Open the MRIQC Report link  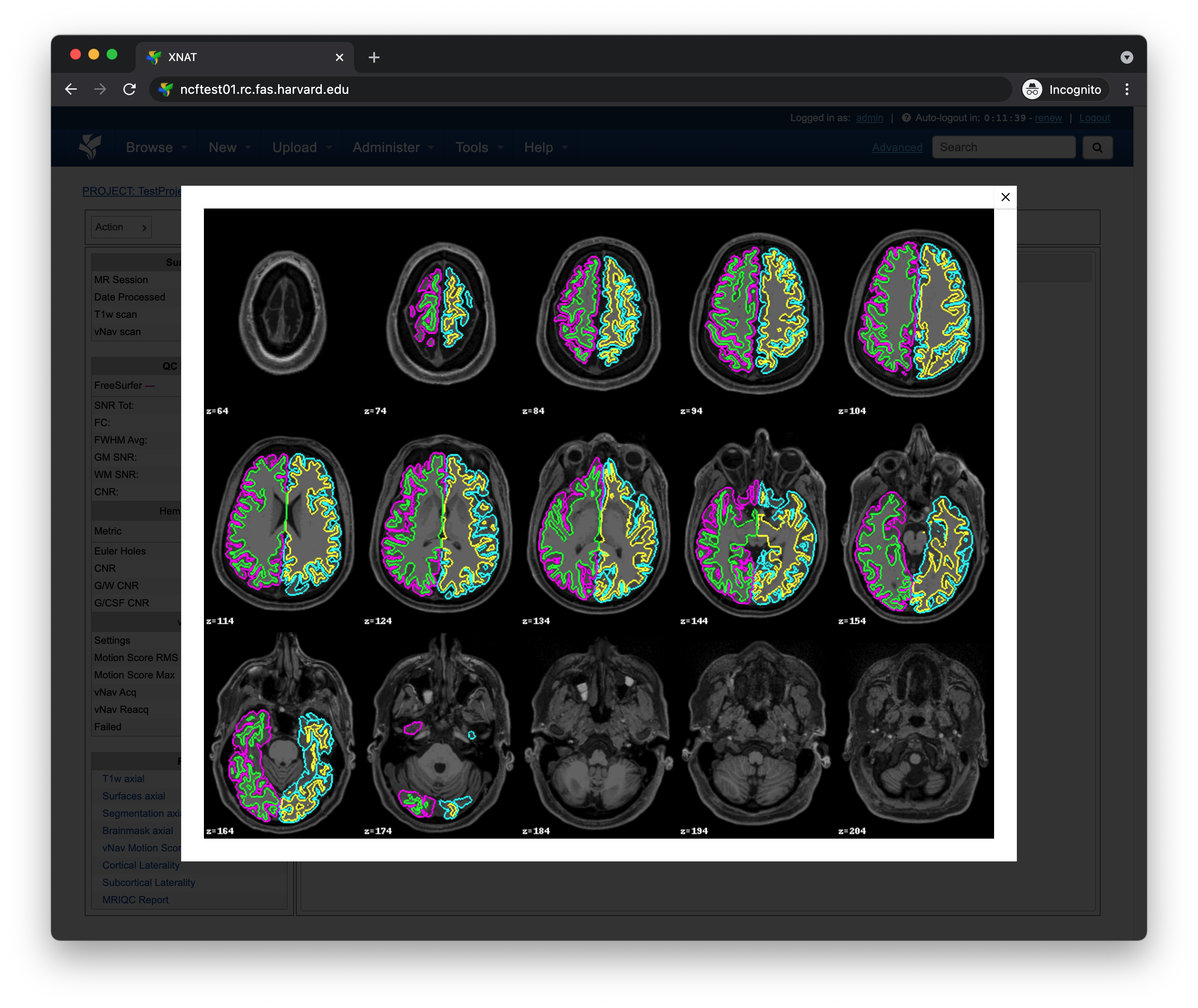(135, 900)
